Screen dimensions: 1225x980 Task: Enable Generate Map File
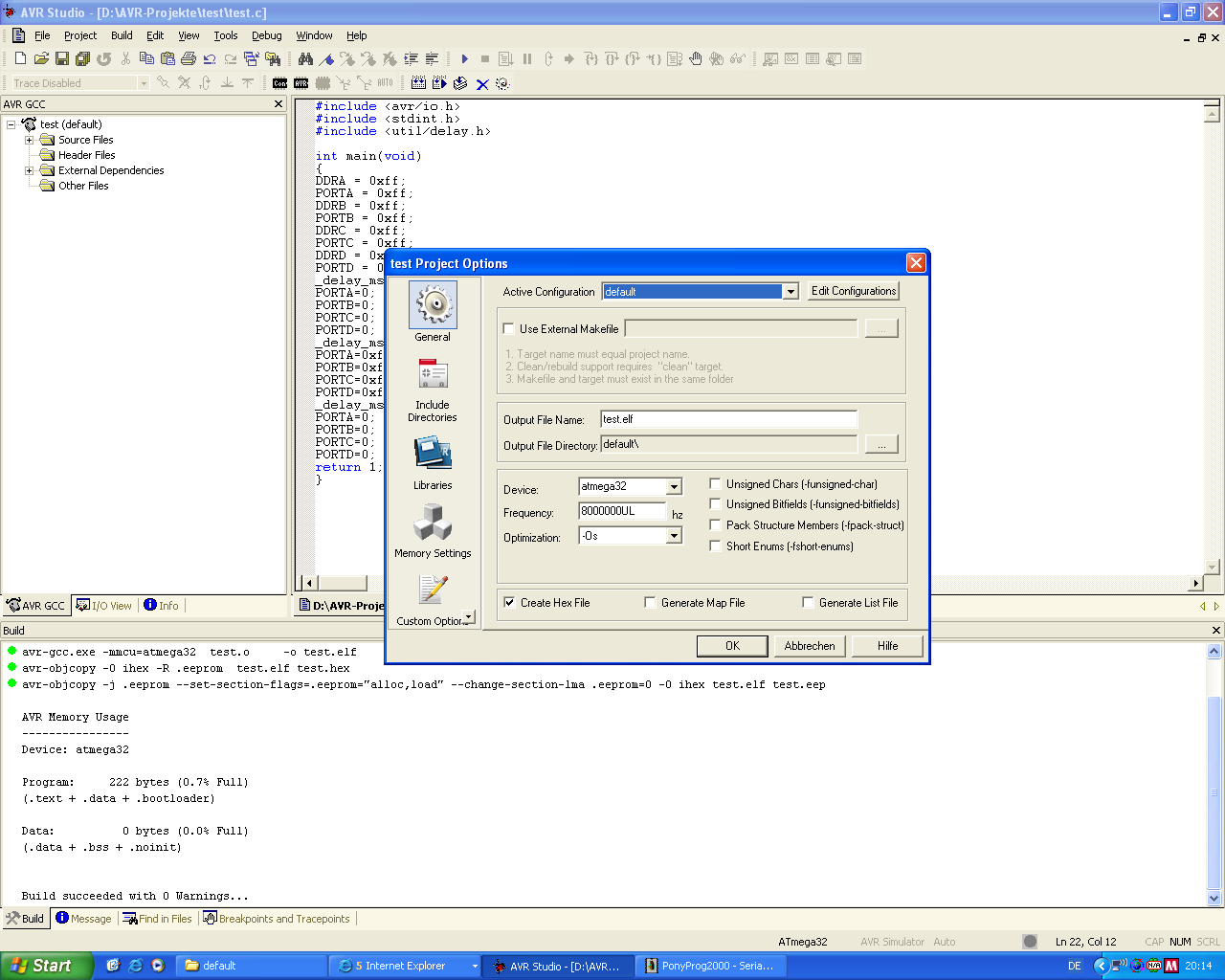coord(650,603)
